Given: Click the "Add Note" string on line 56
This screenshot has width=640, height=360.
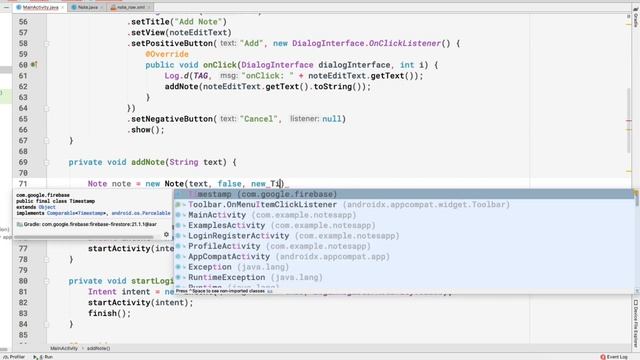Looking at the screenshot, I should point(200,22).
